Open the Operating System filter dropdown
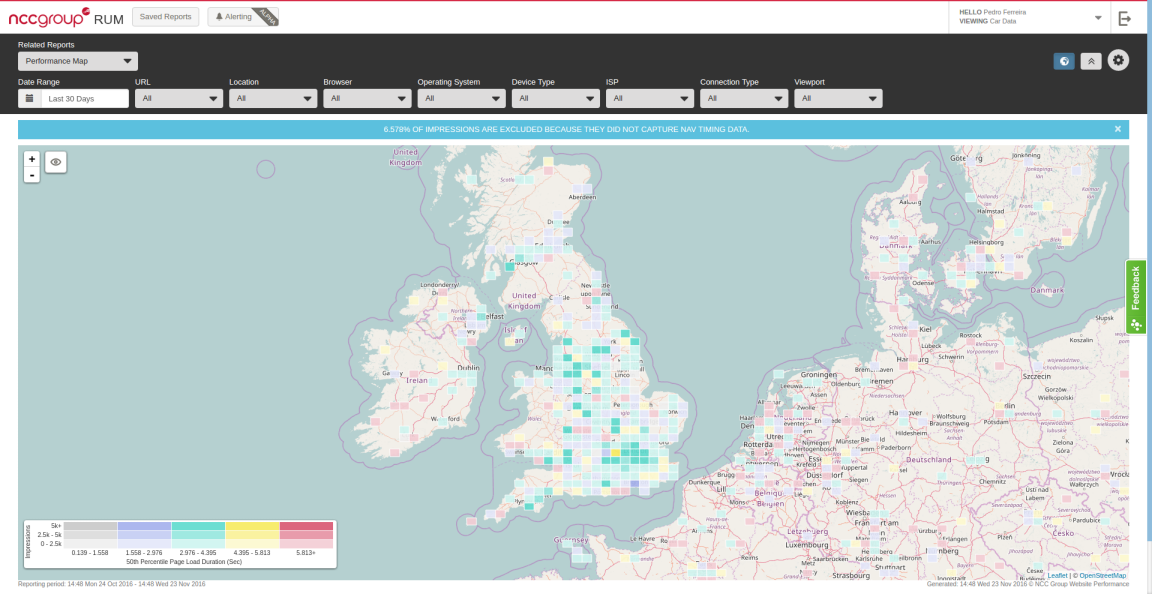This screenshot has height=594, width=1152. [x=461, y=99]
